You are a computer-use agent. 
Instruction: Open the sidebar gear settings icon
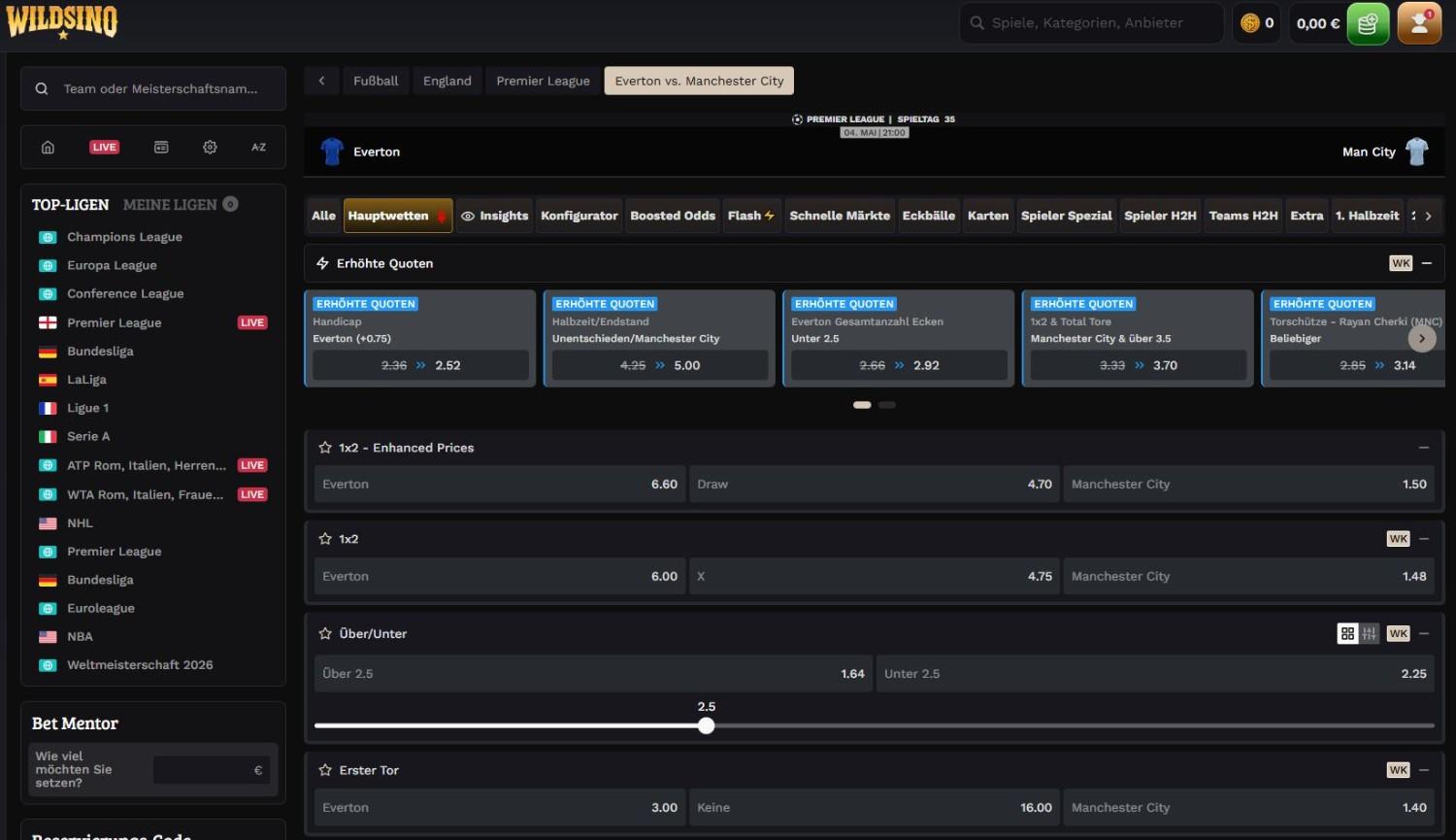pos(210,148)
